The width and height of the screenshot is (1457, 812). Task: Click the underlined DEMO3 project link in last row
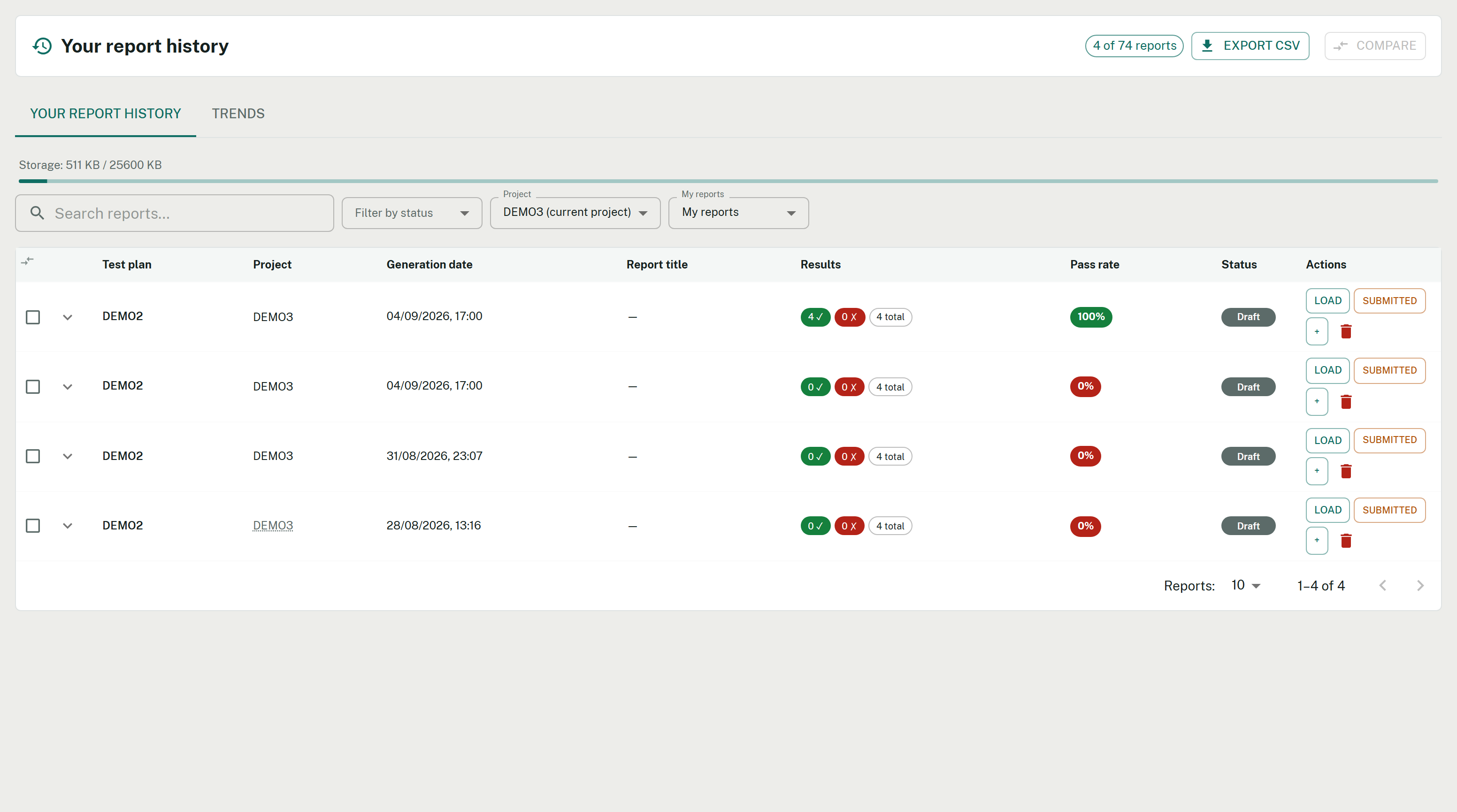(x=273, y=526)
